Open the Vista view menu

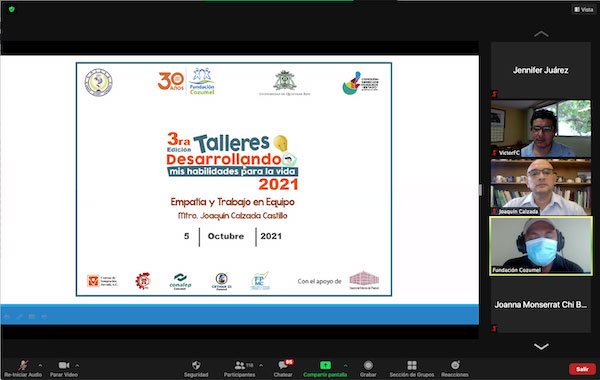[584, 9]
